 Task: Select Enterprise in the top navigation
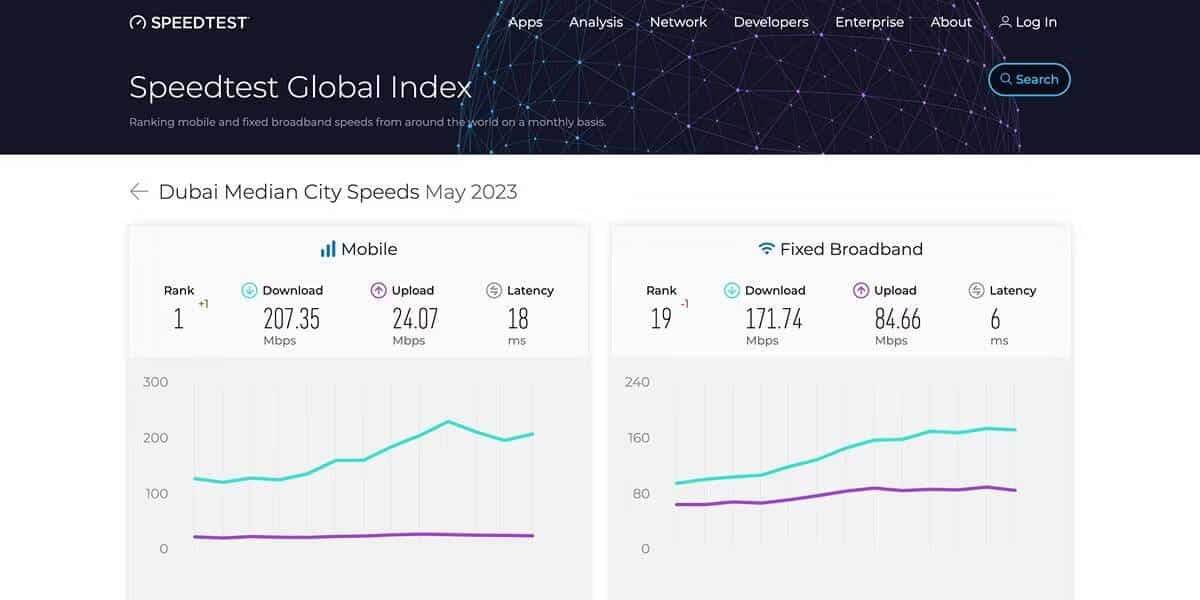tap(869, 22)
